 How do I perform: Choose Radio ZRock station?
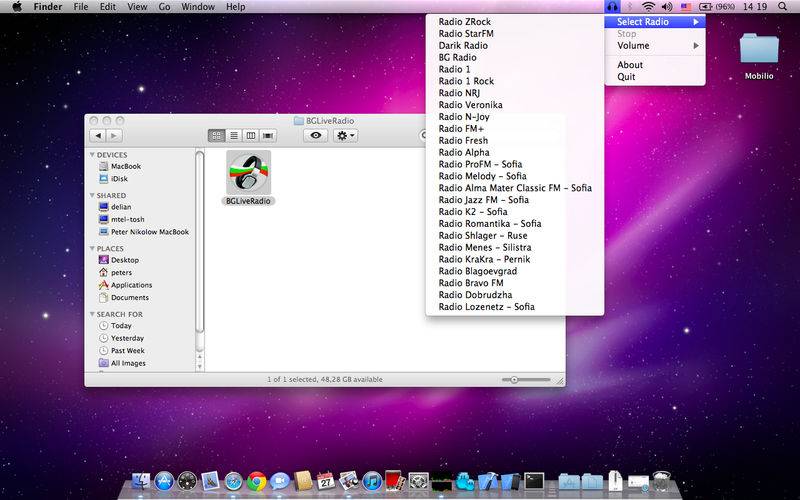[515, 21]
